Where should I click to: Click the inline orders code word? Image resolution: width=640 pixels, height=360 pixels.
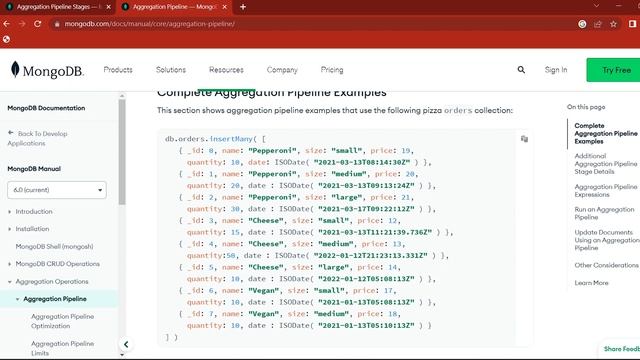click(x=458, y=111)
